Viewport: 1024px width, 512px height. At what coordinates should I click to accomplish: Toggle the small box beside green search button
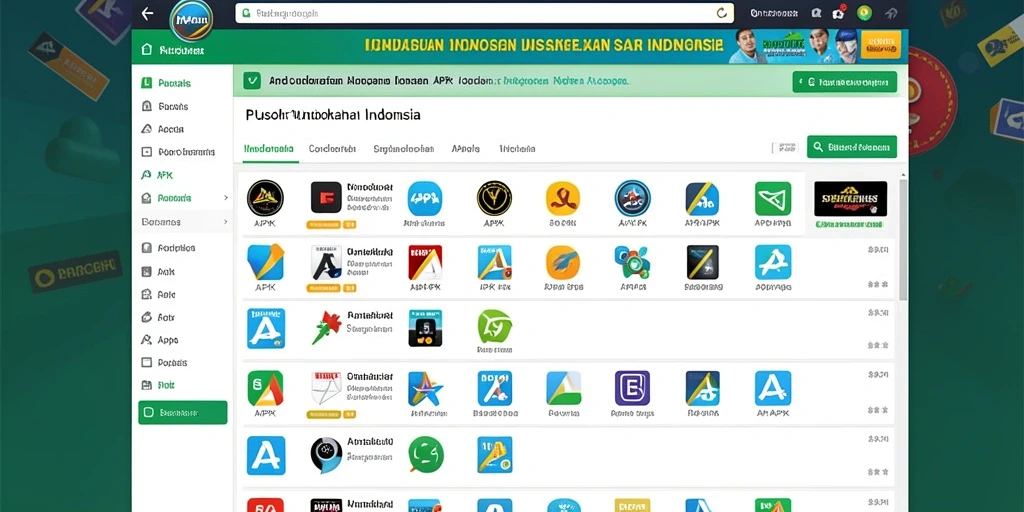pyautogui.click(x=785, y=148)
